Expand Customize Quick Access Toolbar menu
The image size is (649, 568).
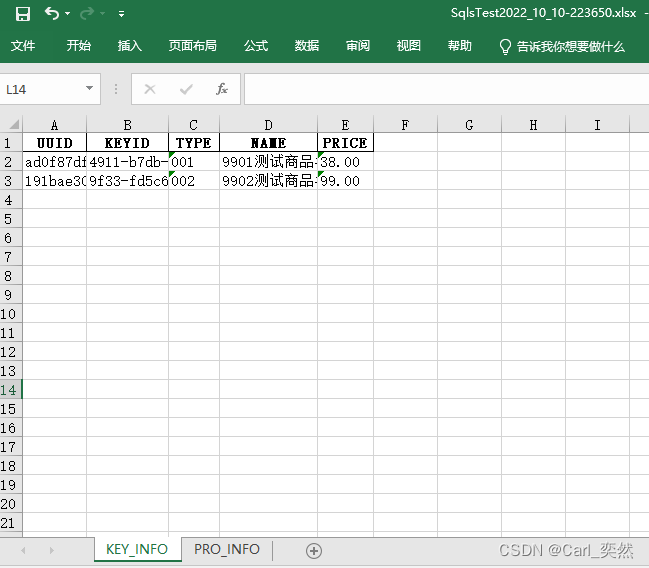[121, 14]
